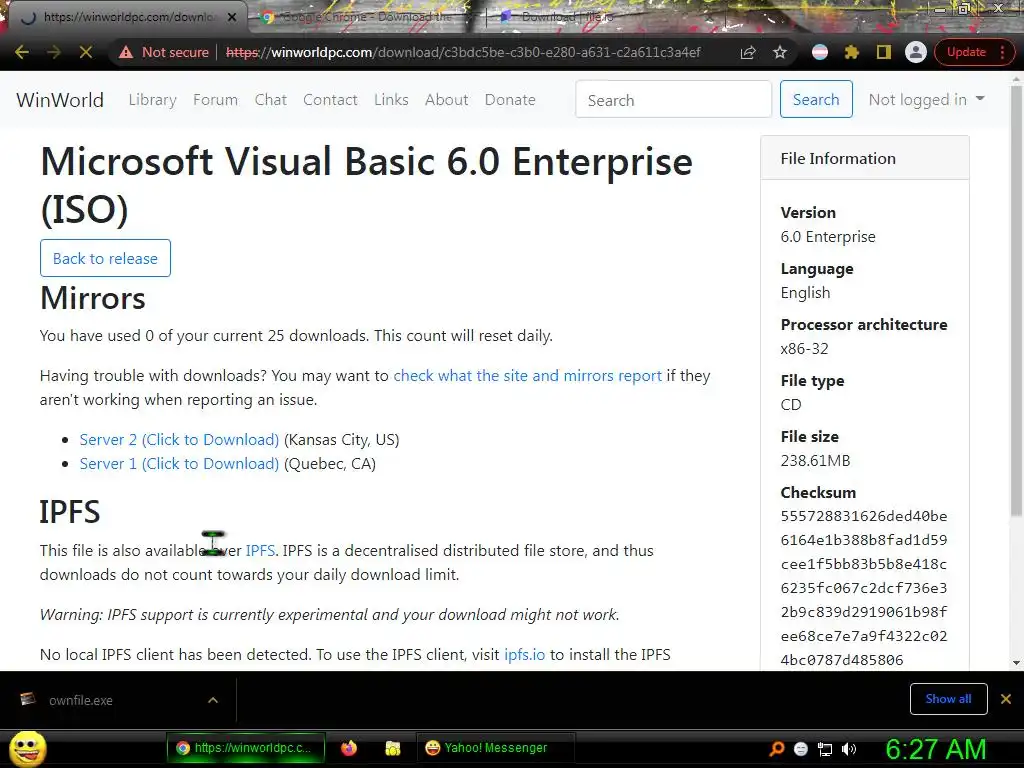Viewport: 1024px width, 768px height.
Task: Click the blue Search button
Action: pos(816,99)
